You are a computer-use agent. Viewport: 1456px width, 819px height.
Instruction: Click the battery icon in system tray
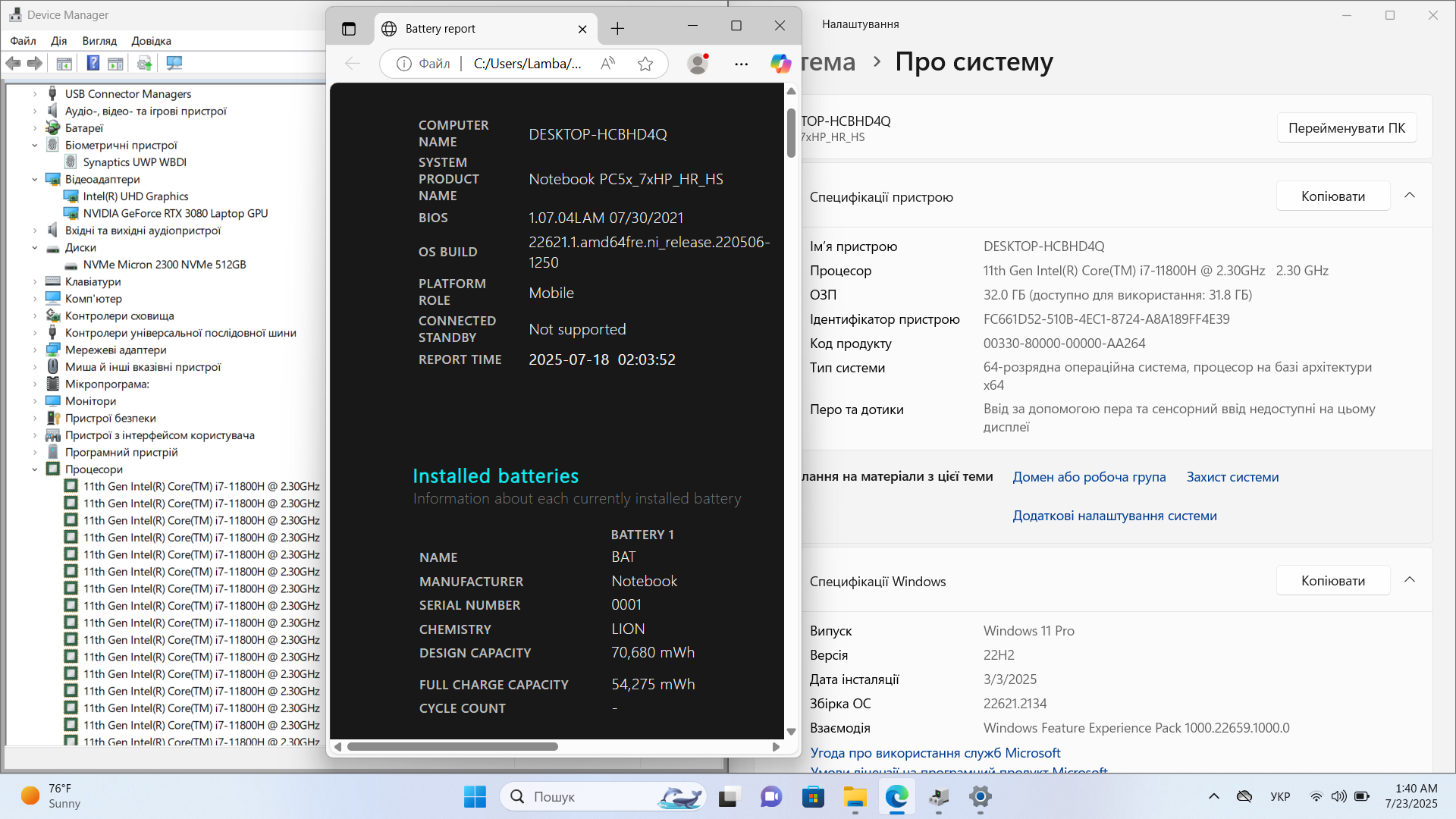click(1362, 796)
